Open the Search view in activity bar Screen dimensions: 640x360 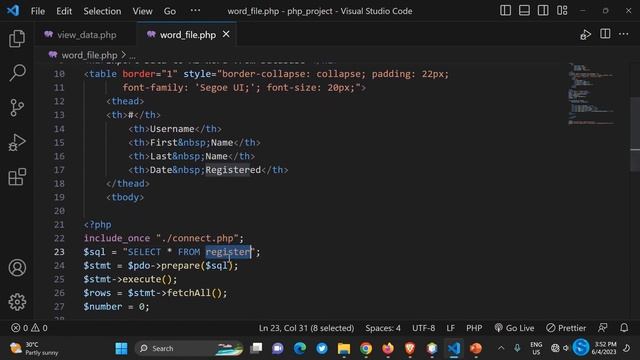[x=17, y=73]
